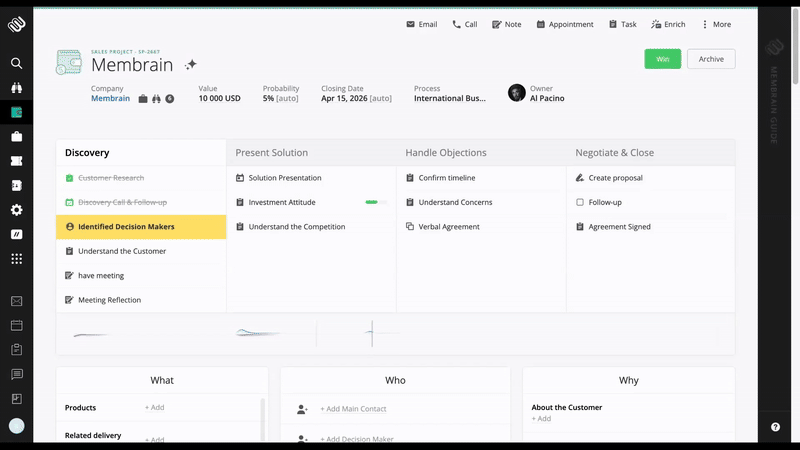
Task: Uncheck Discovery Call & Follow-up step
Action: click(70, 202)
